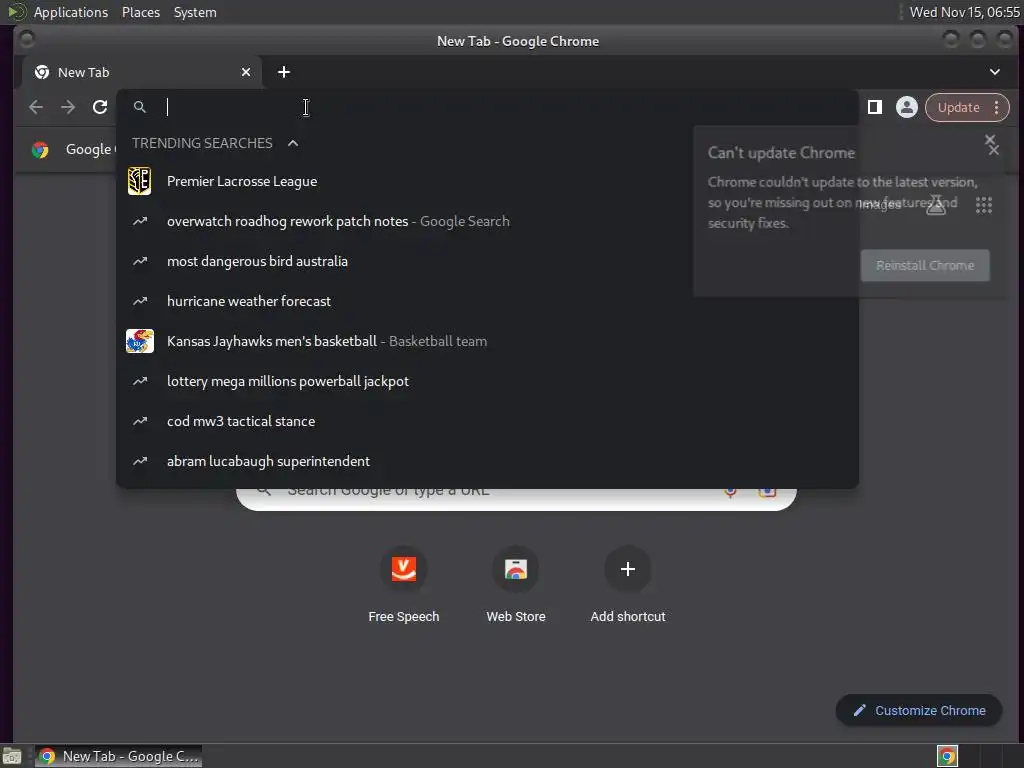Open the Places menu
Viewport: 1024px width, 768px height.
140,12
